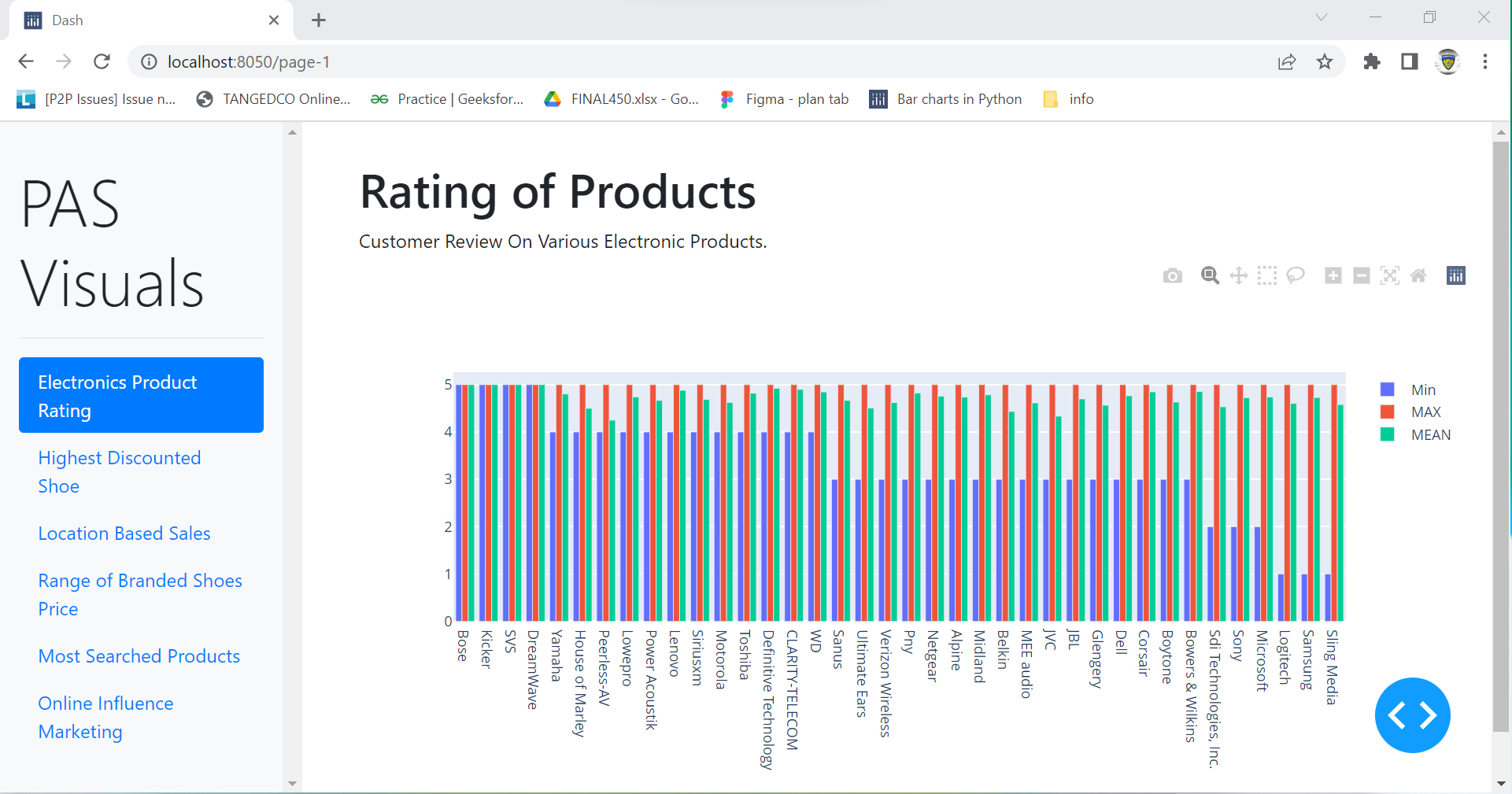The width and height of the screenshot is (1512, 794).
Task: Open Plotly logo link in modebar
Action: point(1455,275)
